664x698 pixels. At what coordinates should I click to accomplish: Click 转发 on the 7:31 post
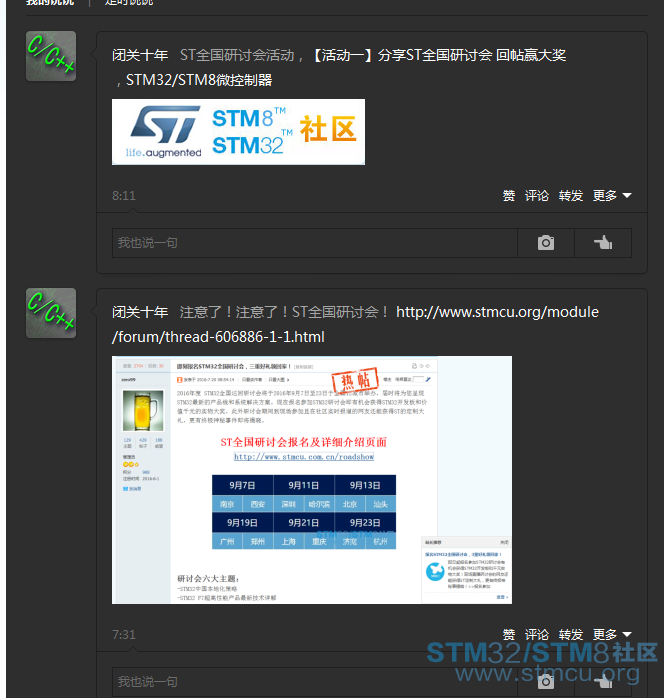[x=571, y=634]
